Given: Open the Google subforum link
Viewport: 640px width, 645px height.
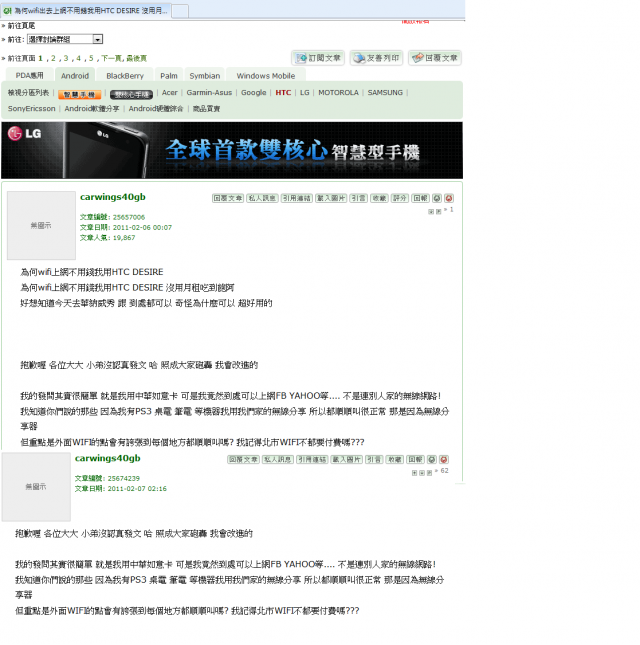Looking at the screenshot, I should (x=254, y=93).
